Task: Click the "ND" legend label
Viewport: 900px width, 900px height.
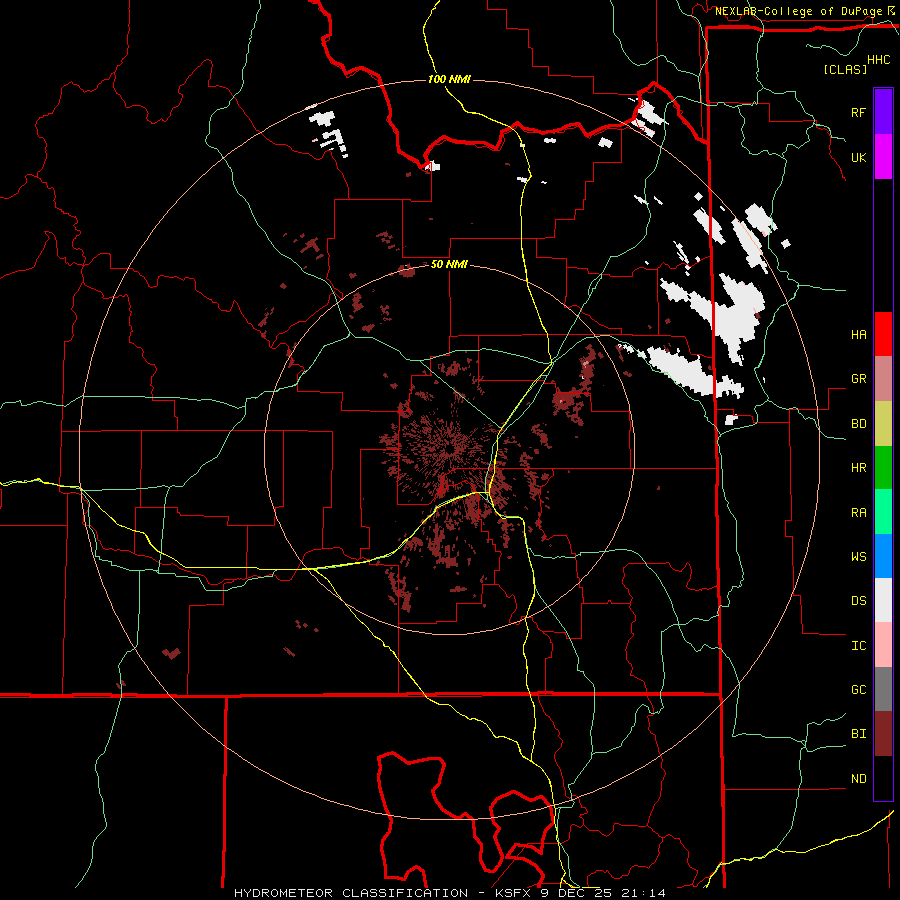Action: pos(858,779)
